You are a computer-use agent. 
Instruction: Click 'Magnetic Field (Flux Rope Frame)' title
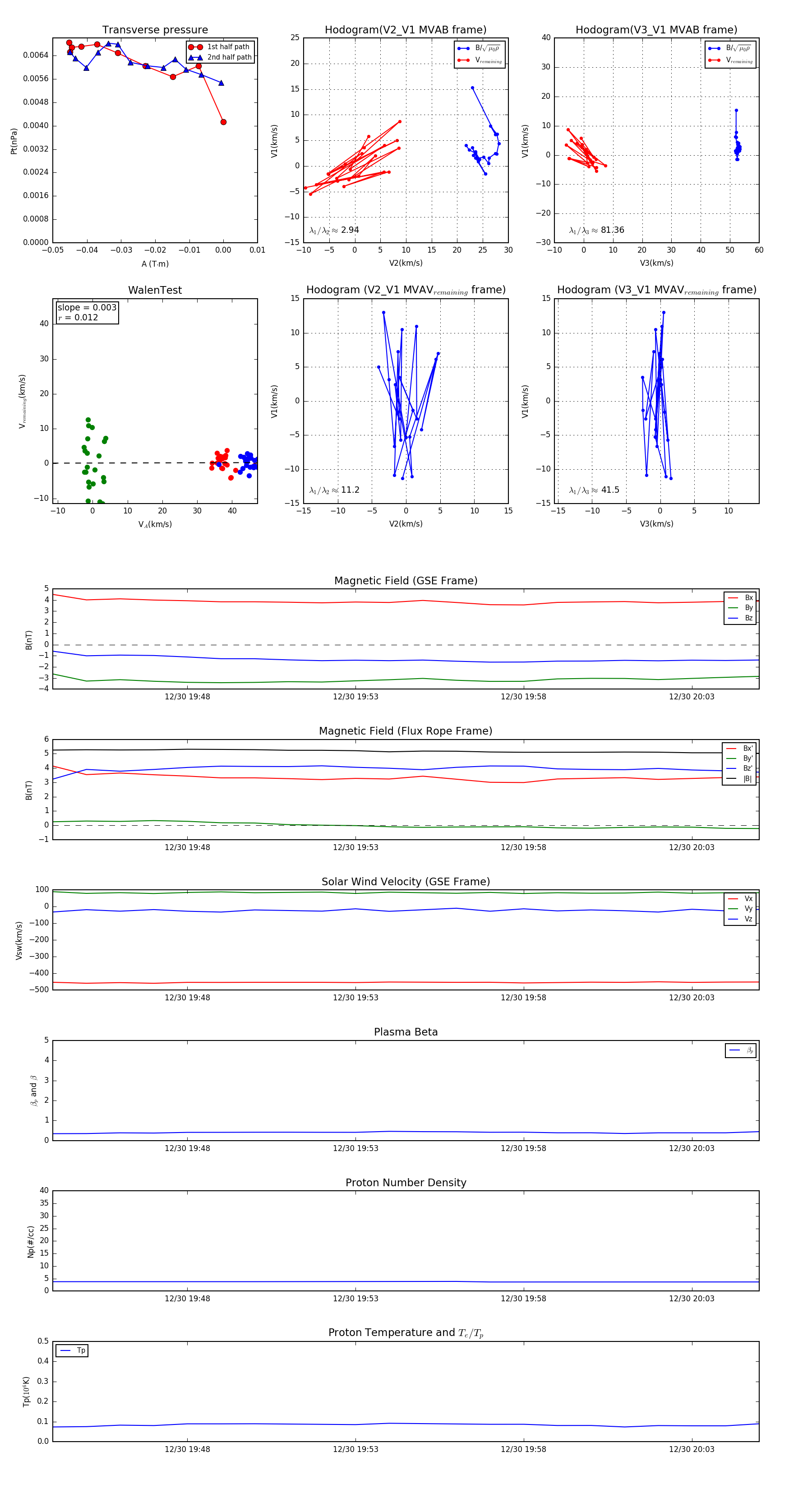tap(406, 731)
